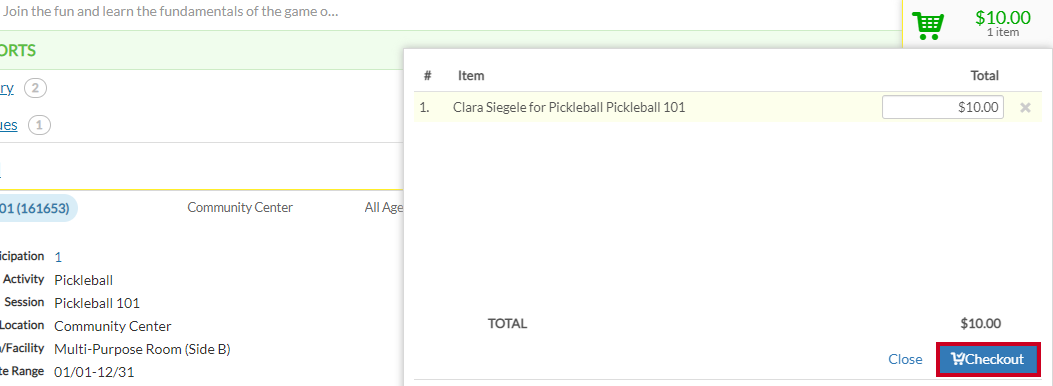Open the category link with badge 2
The image size is (1053, 386).
click(x=6, y=88)
